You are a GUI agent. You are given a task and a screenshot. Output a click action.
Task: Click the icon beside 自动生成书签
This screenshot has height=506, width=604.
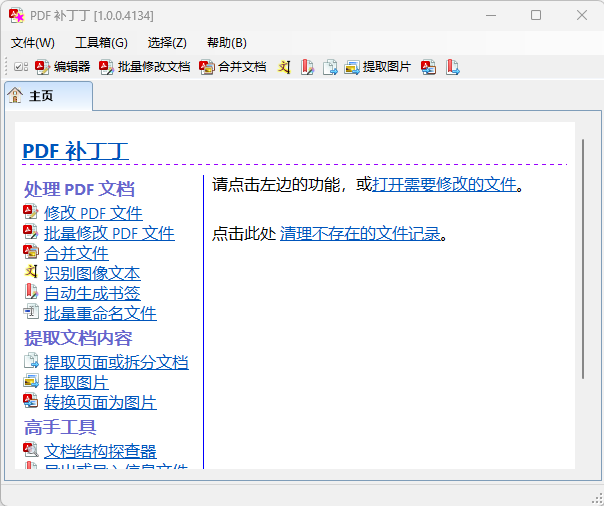(31, 292)
